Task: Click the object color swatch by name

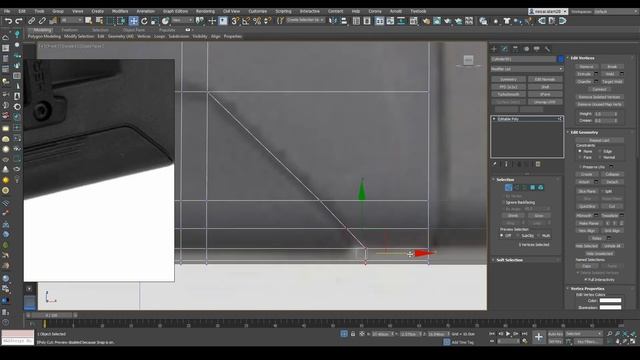Action: point(561,59)
